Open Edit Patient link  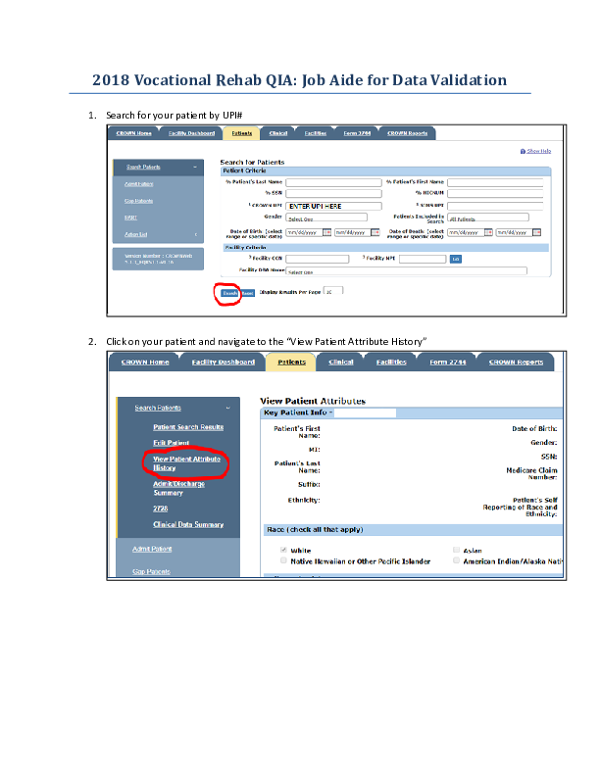(x=171, y=443)
